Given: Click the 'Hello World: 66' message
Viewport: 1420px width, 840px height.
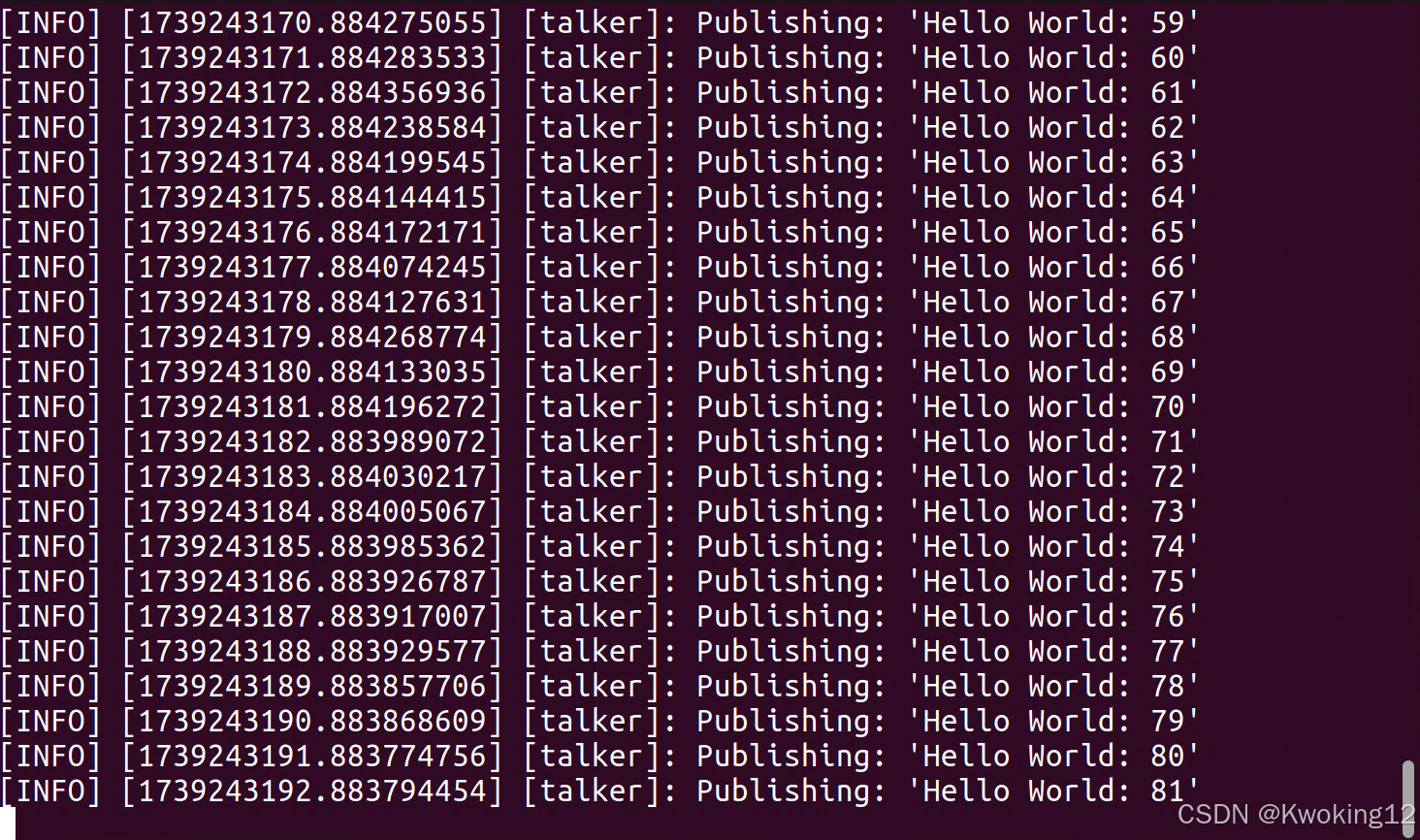Looking at the screenshot, I should (1053, 267).
